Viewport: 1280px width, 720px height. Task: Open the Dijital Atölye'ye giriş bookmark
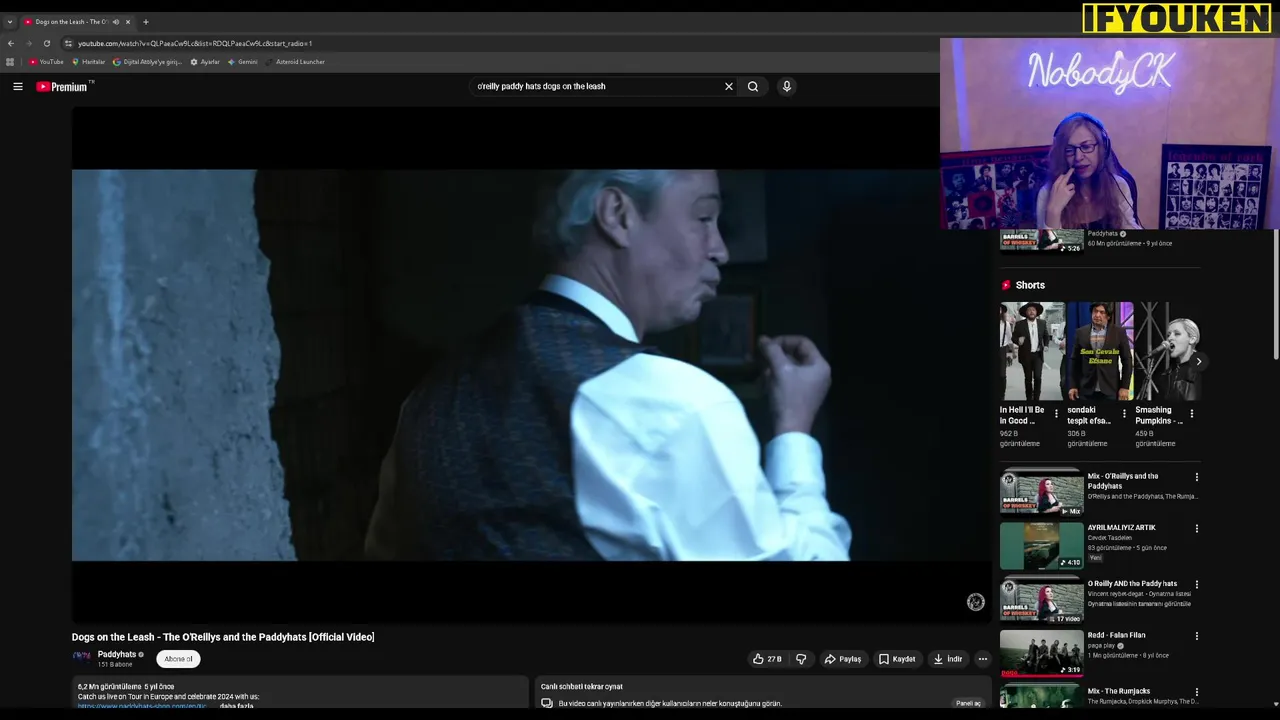tap(147, 62)
